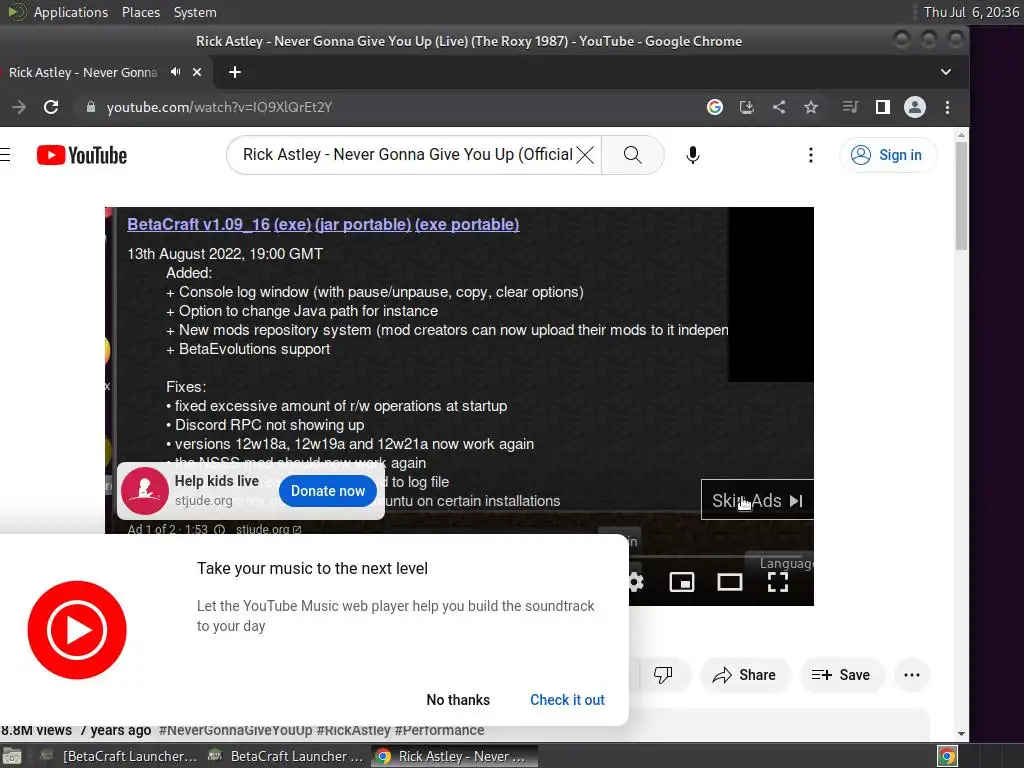
Task: Click scrollbar down arrow
Action: tap(961, 733)
